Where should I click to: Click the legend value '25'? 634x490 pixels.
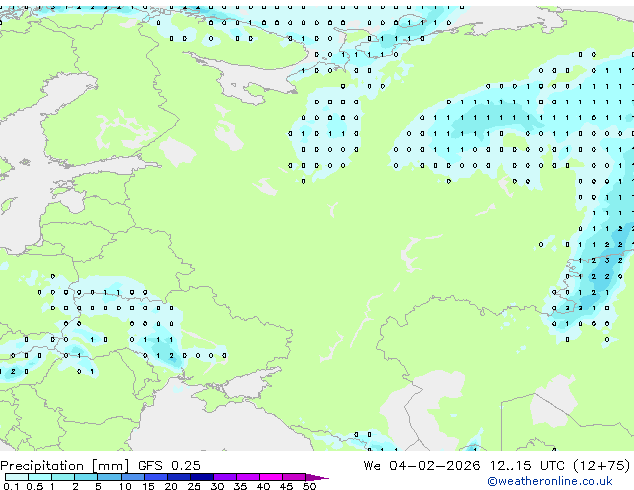pyautogui.click(x=194, y=486)
